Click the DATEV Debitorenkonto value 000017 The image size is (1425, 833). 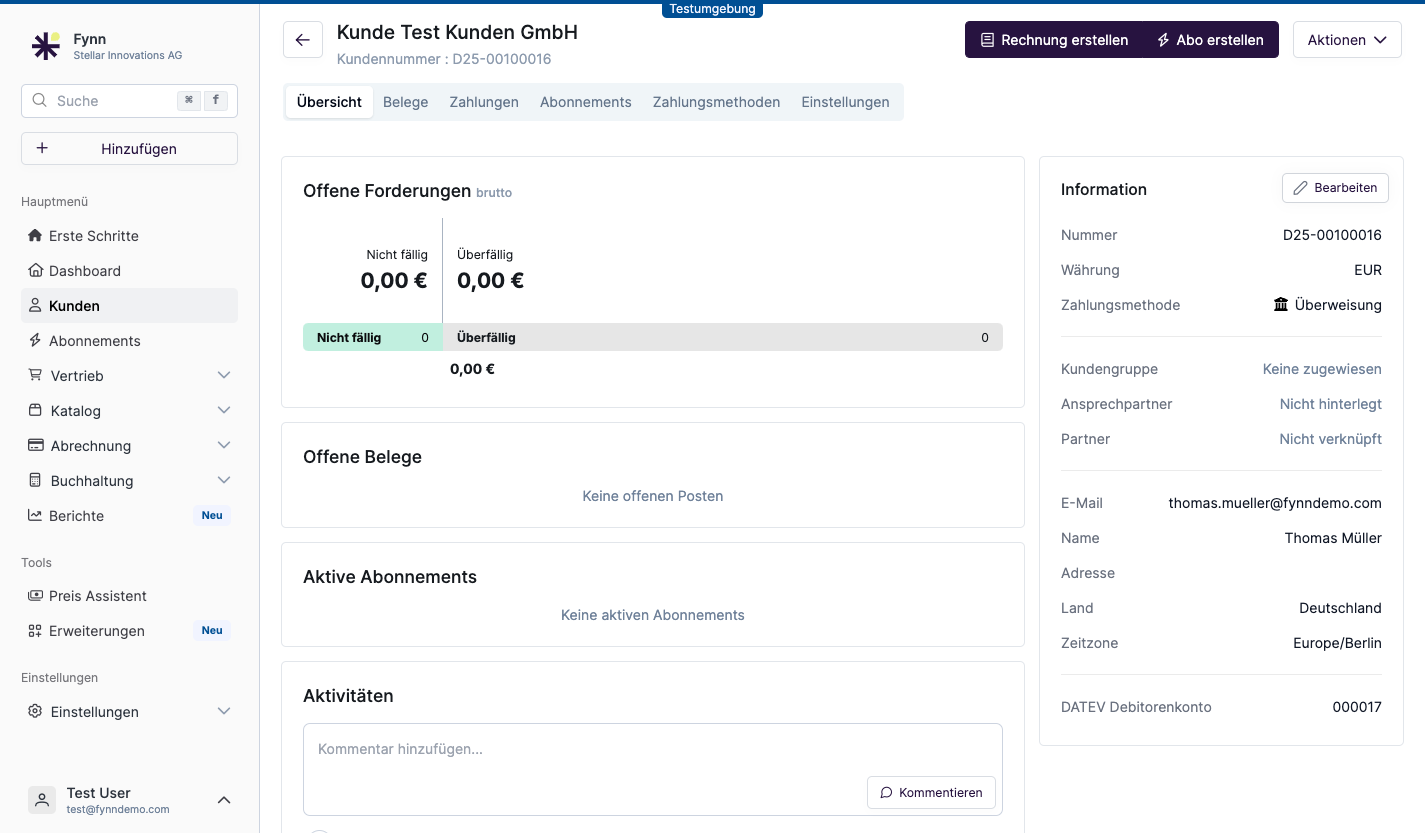pos(1357,707)
